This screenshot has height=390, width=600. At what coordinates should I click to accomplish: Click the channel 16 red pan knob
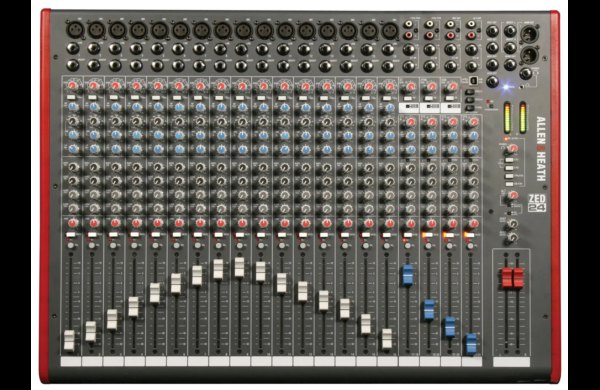click(x=389, y=223)
